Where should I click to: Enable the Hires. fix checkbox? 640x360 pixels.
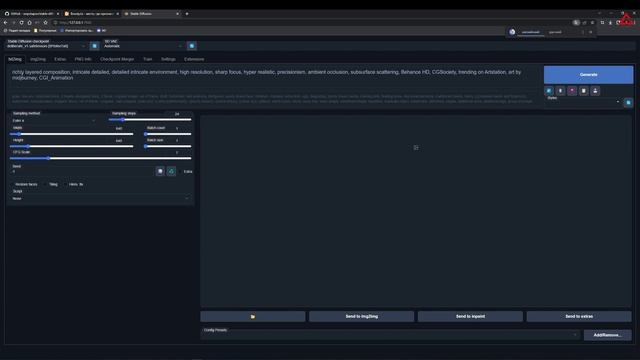click(x=66, y=184)
